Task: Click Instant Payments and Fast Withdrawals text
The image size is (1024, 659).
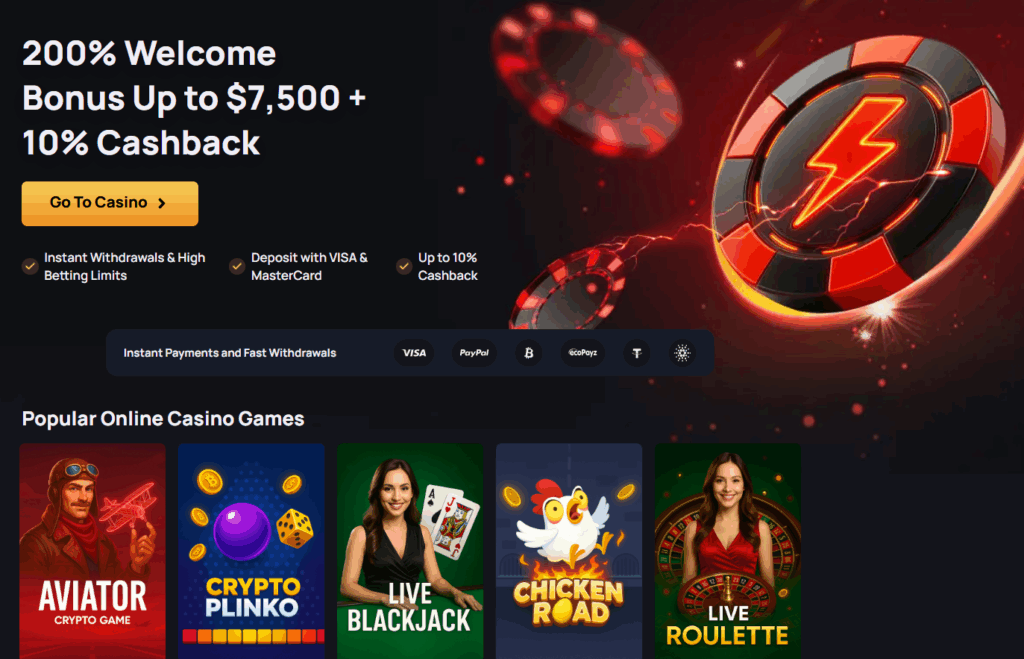Action: (x=230, y=353)
